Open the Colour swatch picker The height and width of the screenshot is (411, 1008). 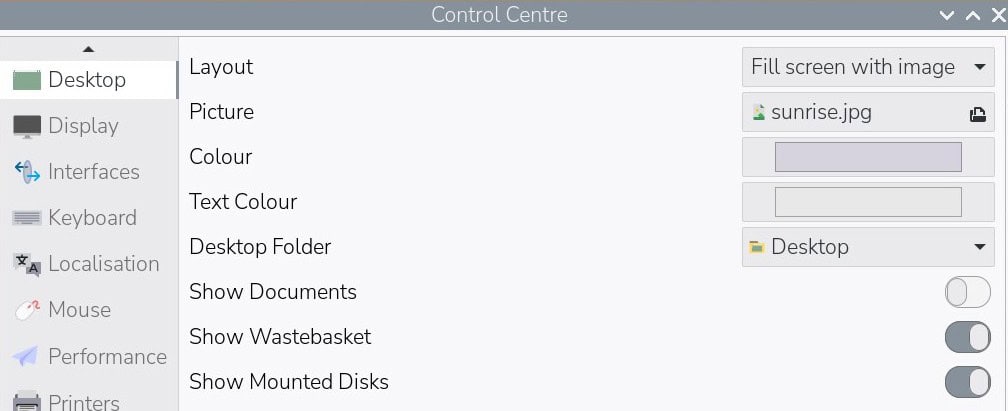(868, 157)
